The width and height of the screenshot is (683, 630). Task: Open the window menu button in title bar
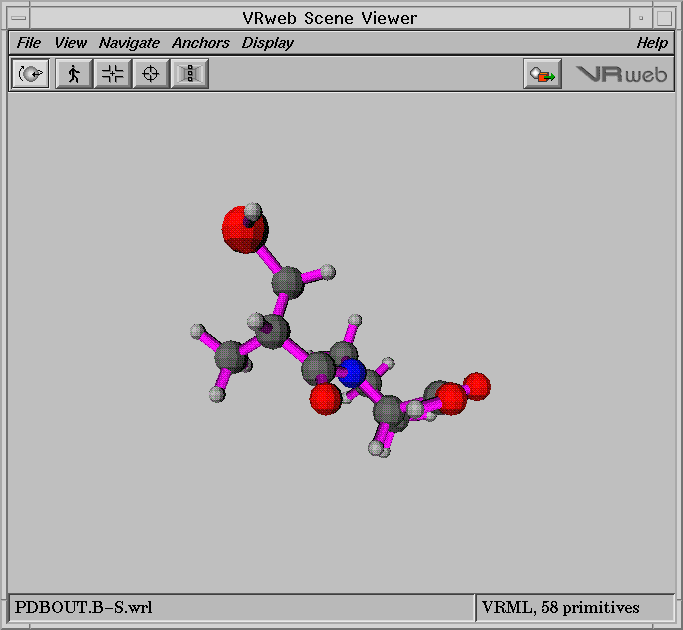click(x=18, y=18)
